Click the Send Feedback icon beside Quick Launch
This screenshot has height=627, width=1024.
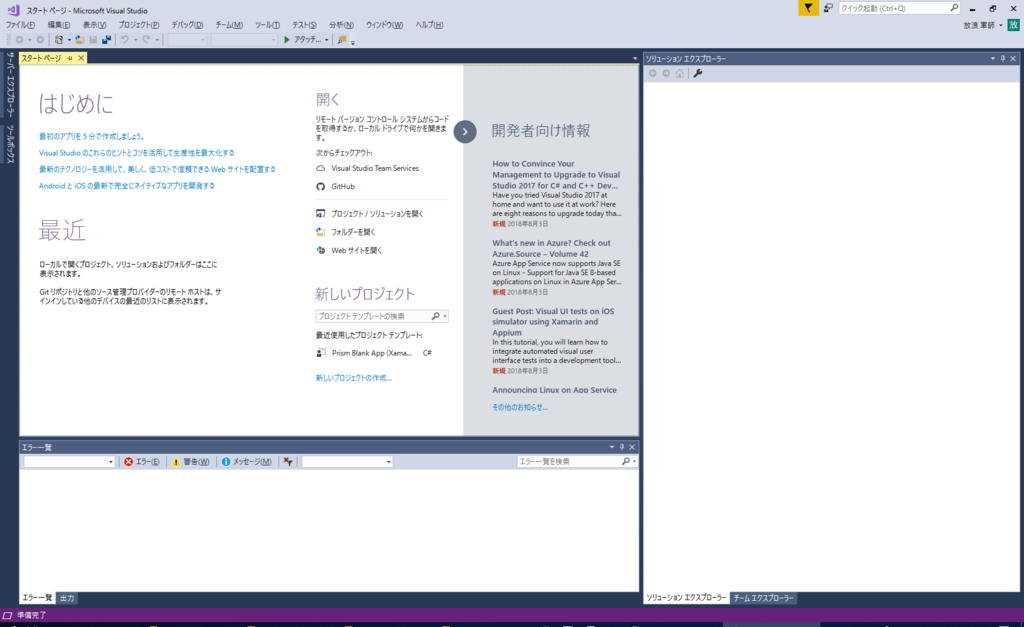pos(828,8)
